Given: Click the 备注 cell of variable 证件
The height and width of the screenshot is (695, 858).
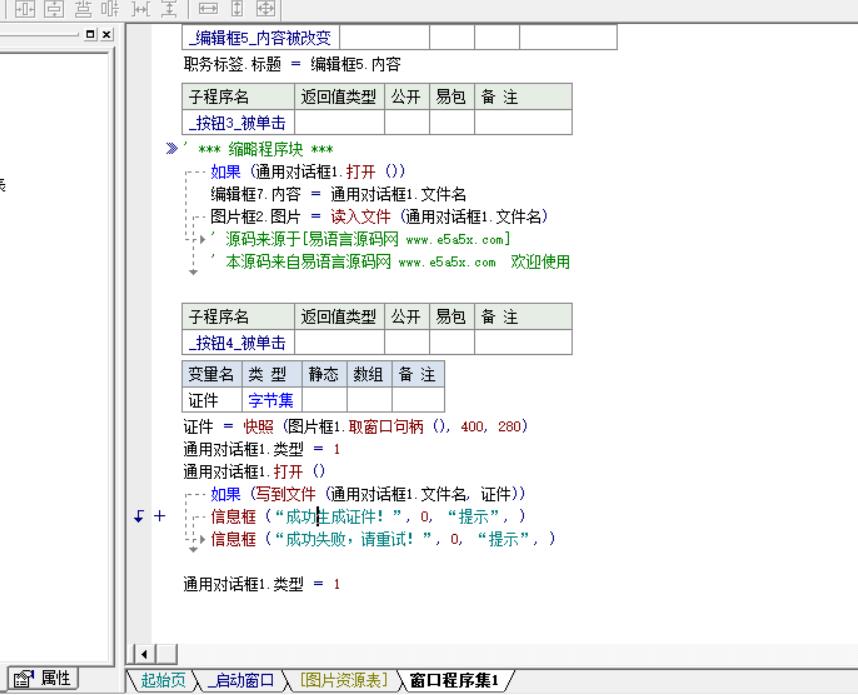Looking at the screenshot, I should (418, 399).
